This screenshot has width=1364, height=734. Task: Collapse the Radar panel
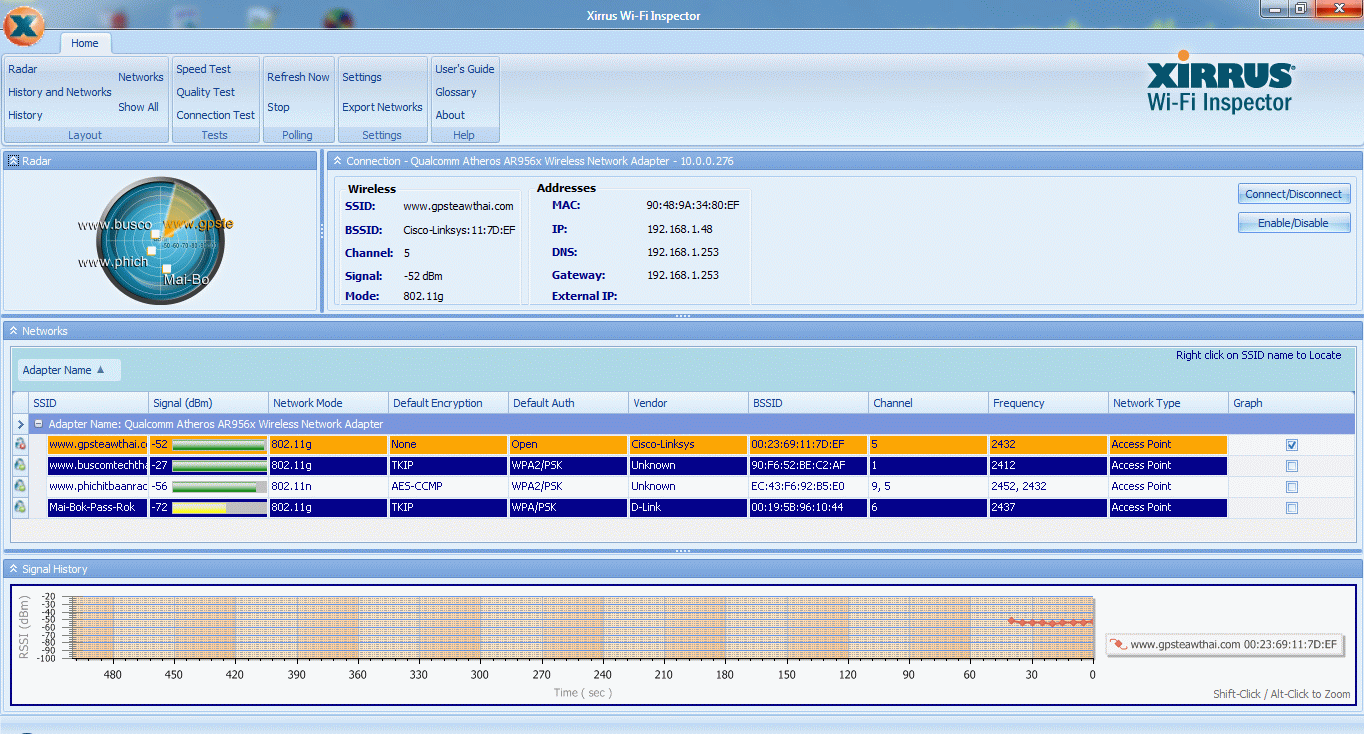(13, 160)
